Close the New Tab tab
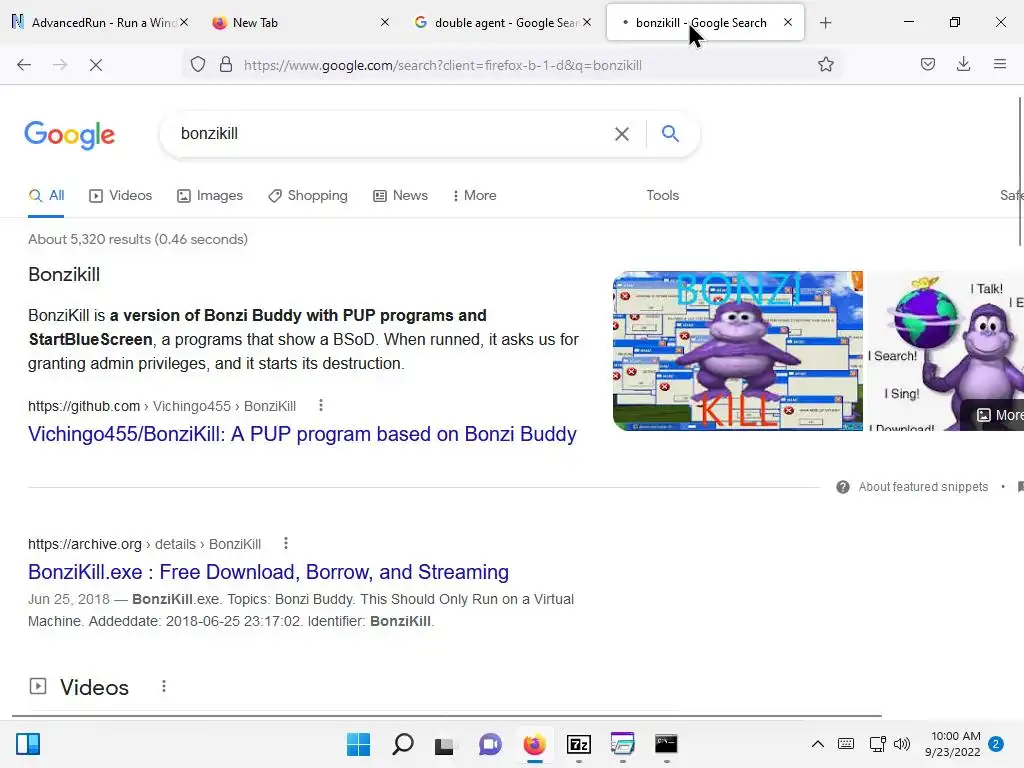 coord(385,23)
